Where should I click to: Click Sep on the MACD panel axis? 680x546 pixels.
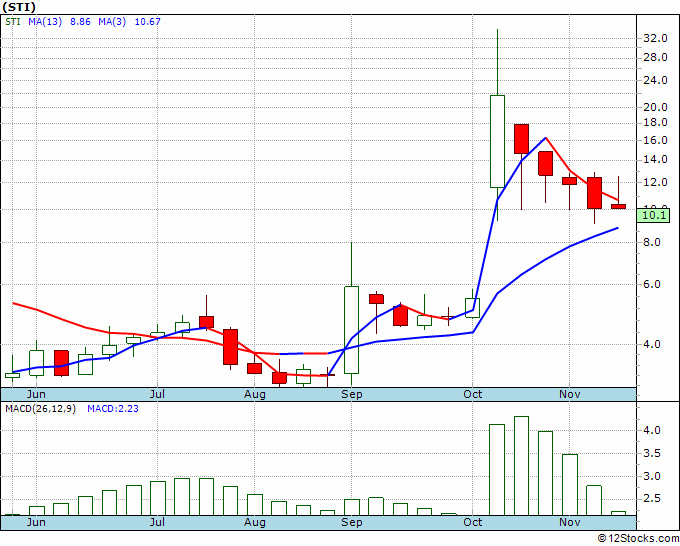click(351, 522)
